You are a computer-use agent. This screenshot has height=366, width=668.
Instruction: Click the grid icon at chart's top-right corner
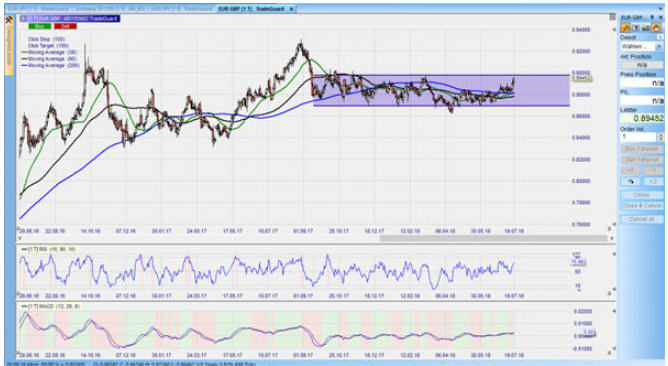click(x=612, y=17)
